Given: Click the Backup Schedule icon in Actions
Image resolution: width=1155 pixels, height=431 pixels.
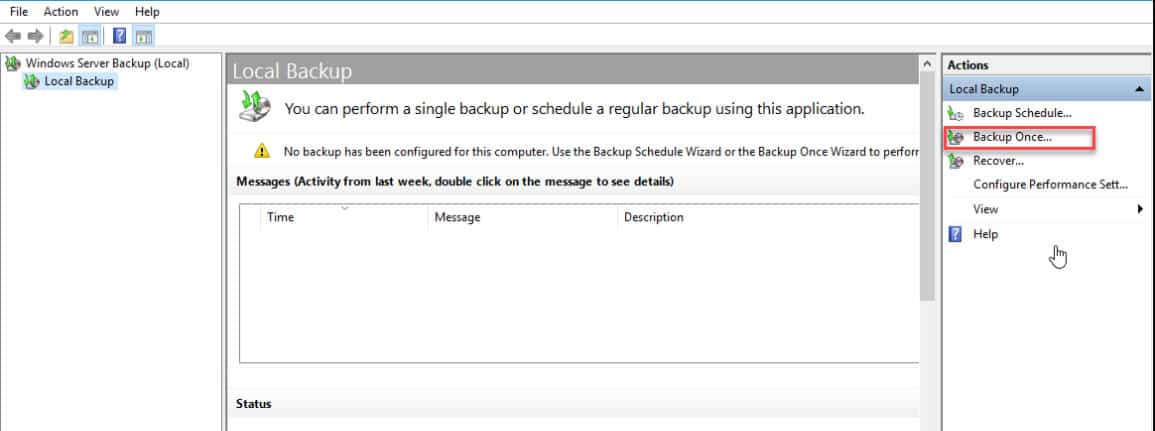Looking at the screenshot, I should pos(956,113).
